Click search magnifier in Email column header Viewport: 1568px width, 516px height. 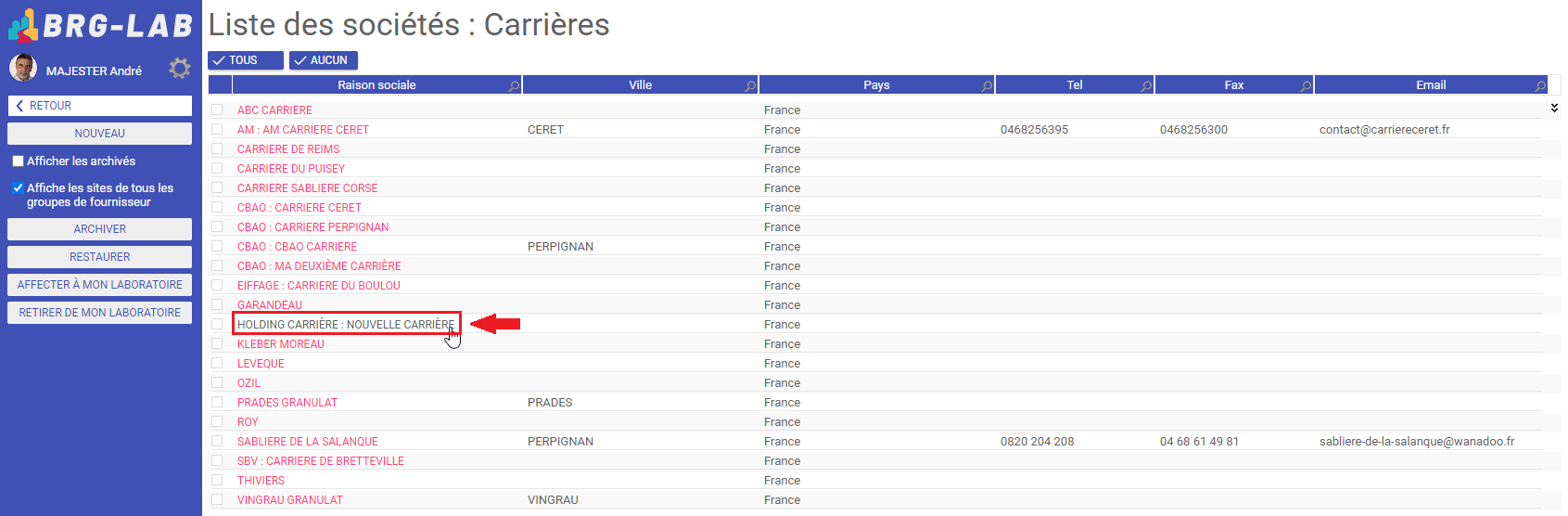[x=1540, y=85]
